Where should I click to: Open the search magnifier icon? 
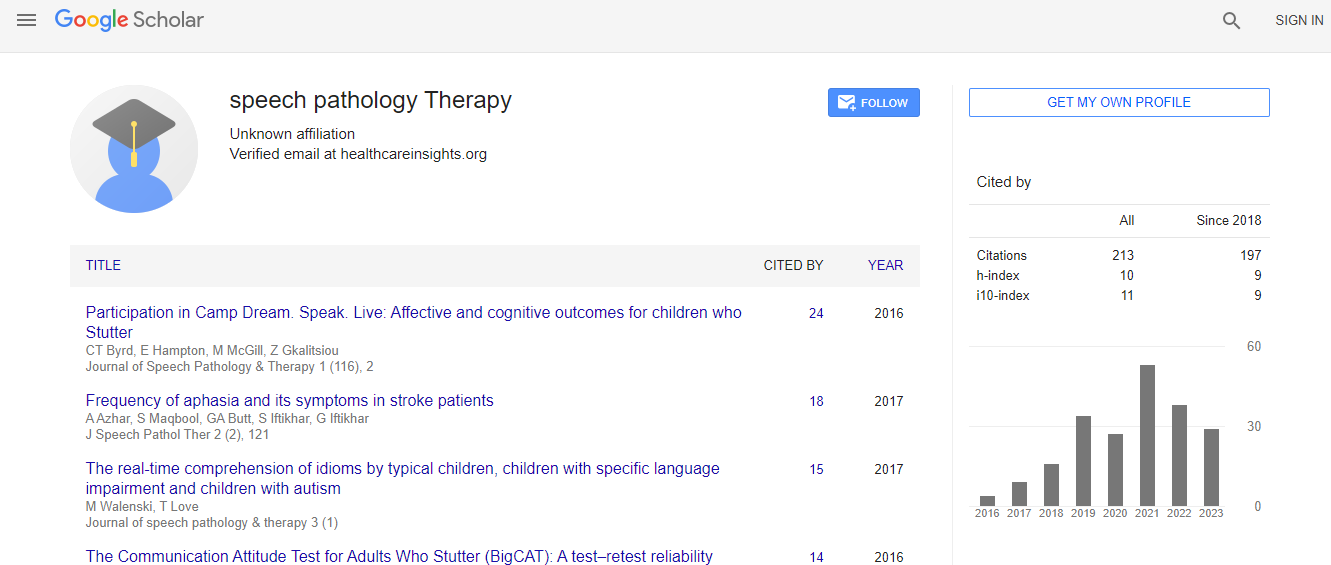pos(1231,21)
